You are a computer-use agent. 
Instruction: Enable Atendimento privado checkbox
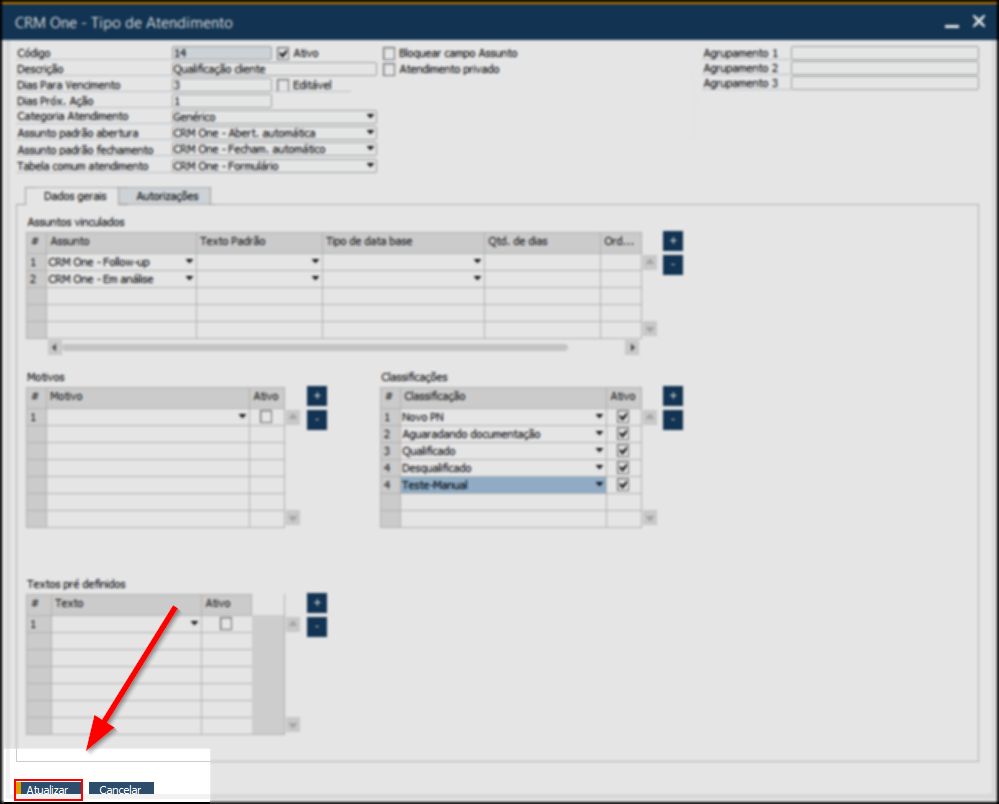pos(390,70)
